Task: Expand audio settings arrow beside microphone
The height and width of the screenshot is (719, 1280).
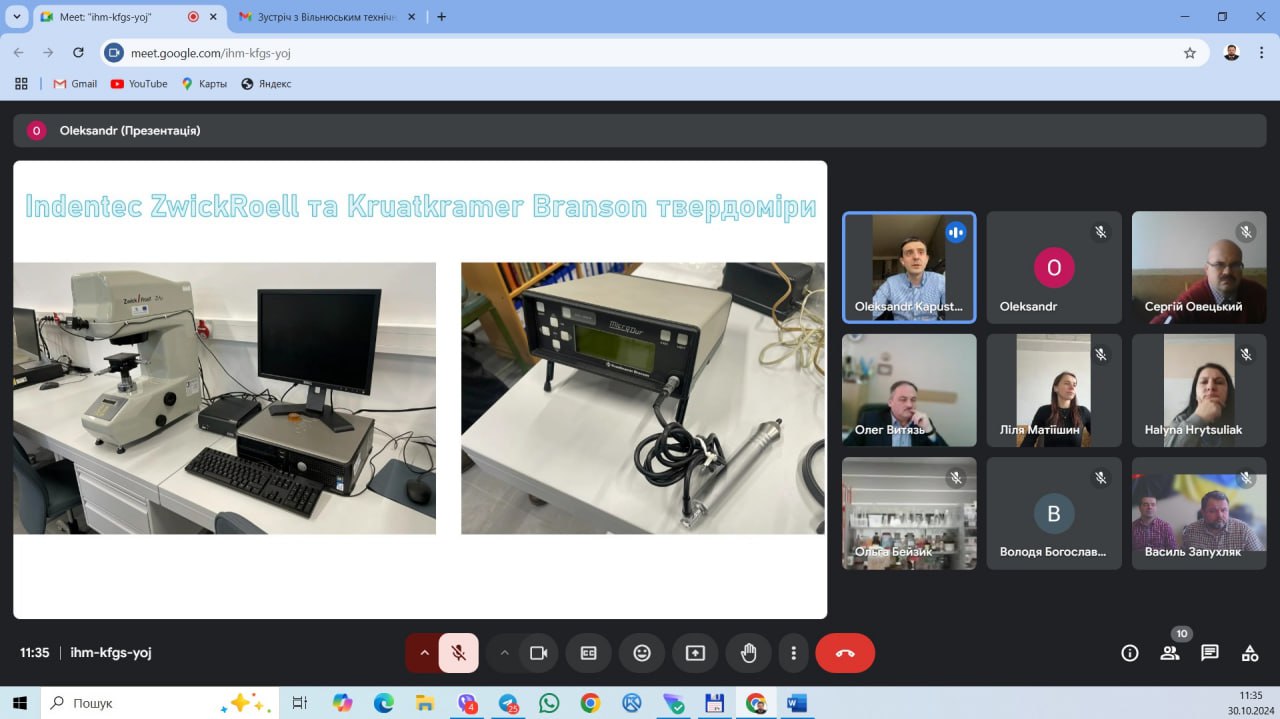Action: click(x=423, y=653)
